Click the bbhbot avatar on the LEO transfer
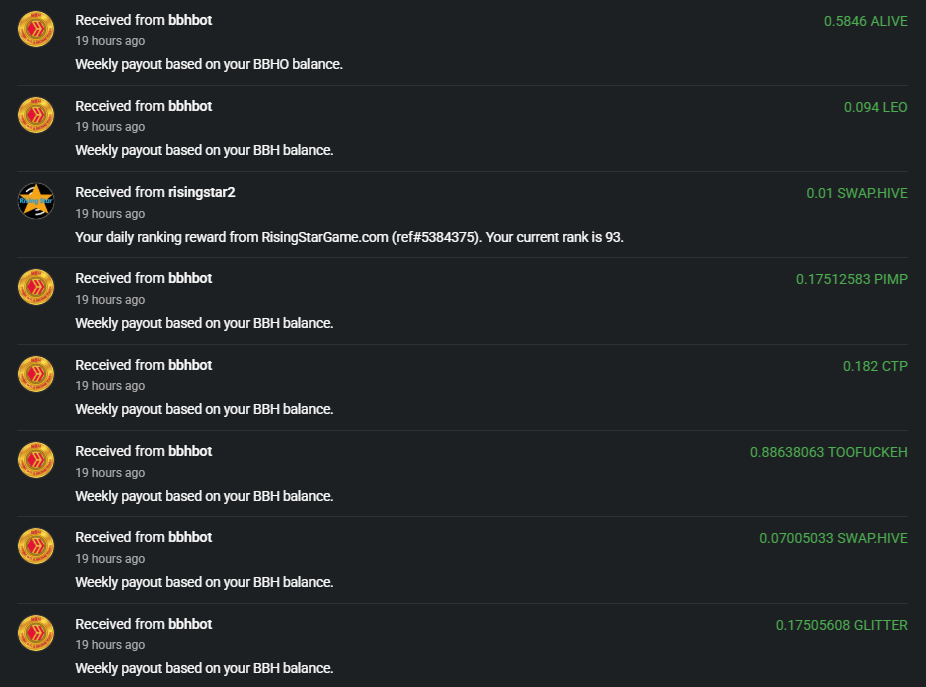The width and height of the screenshot is (926, 687). click(x=36, y=114)
